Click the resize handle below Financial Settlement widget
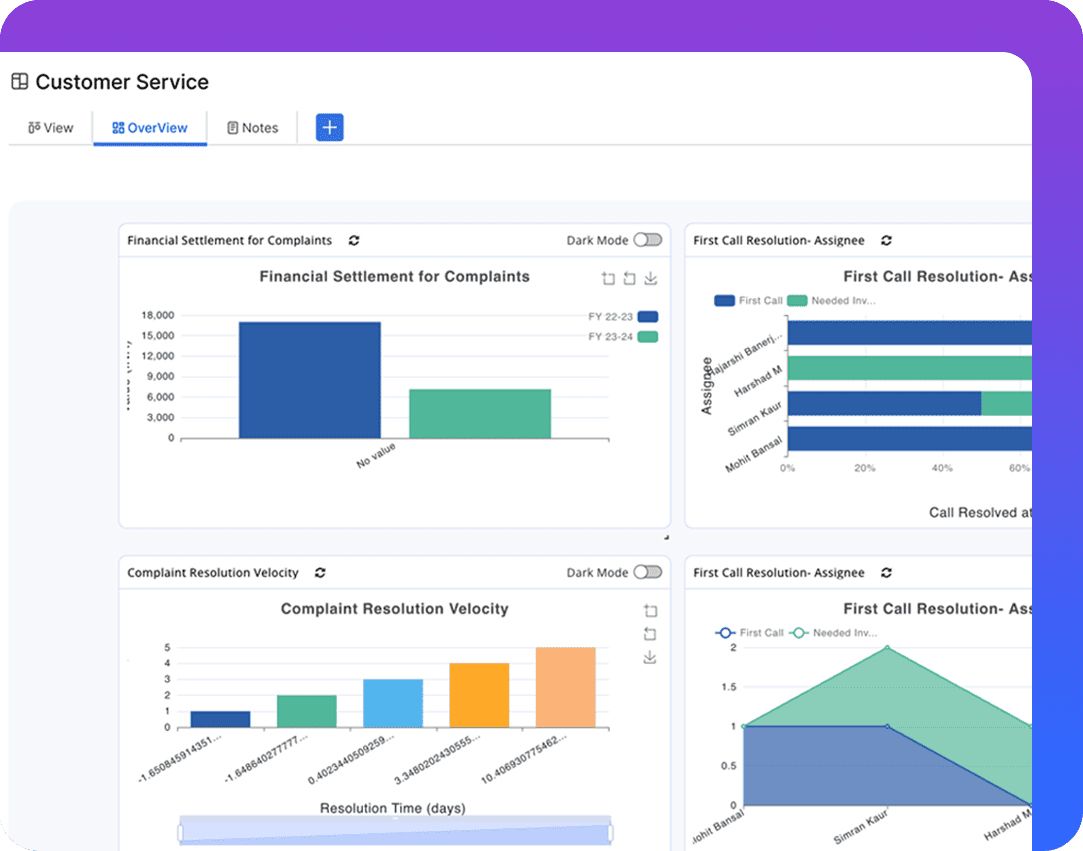The height and width of the screenshot is (851, 1083). click(667, 537)
